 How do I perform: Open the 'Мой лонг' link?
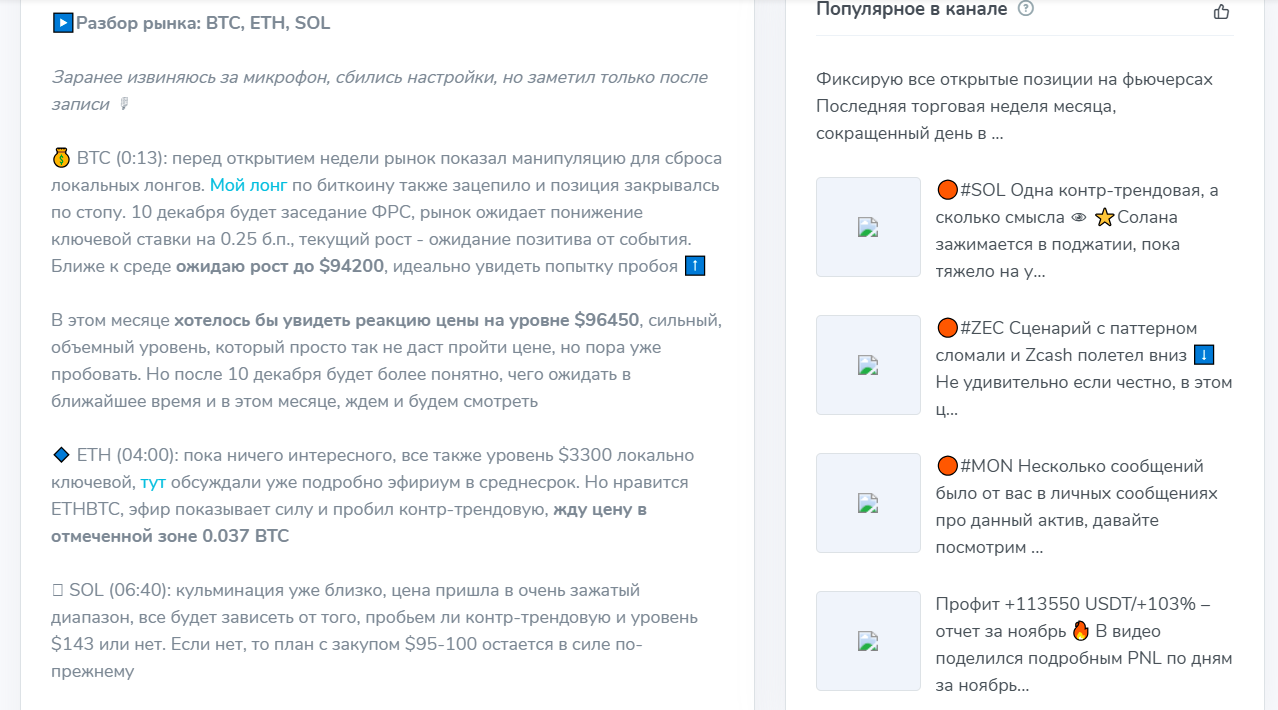click(248, 185)
